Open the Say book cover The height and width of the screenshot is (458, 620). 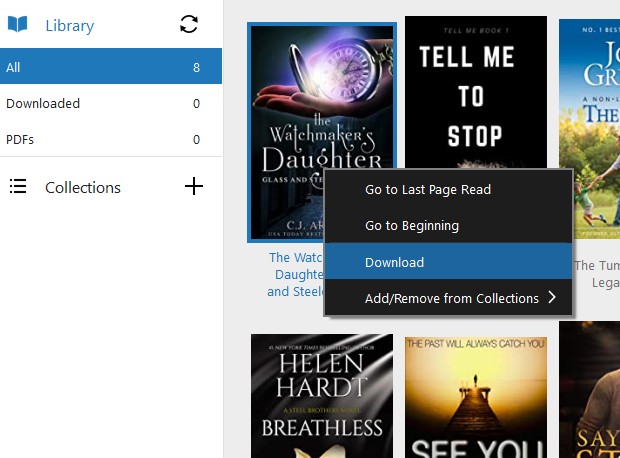coord(590,390)
